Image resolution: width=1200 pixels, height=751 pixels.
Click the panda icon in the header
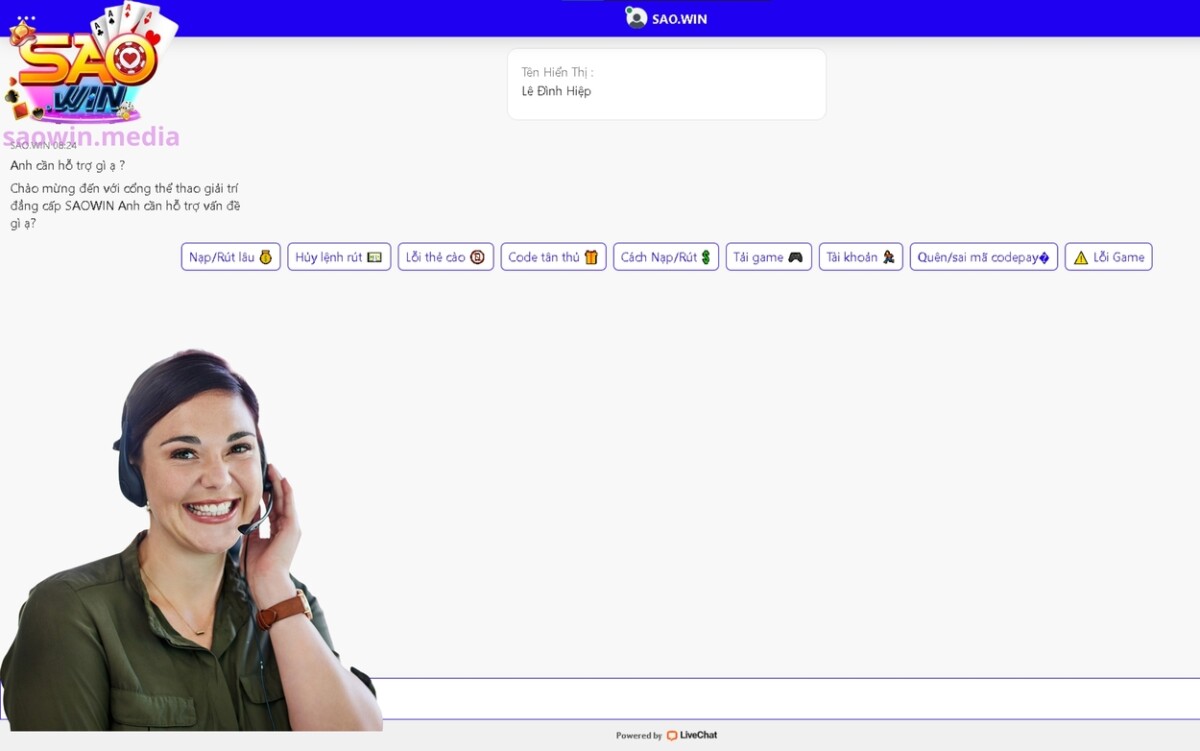point(637,17)
